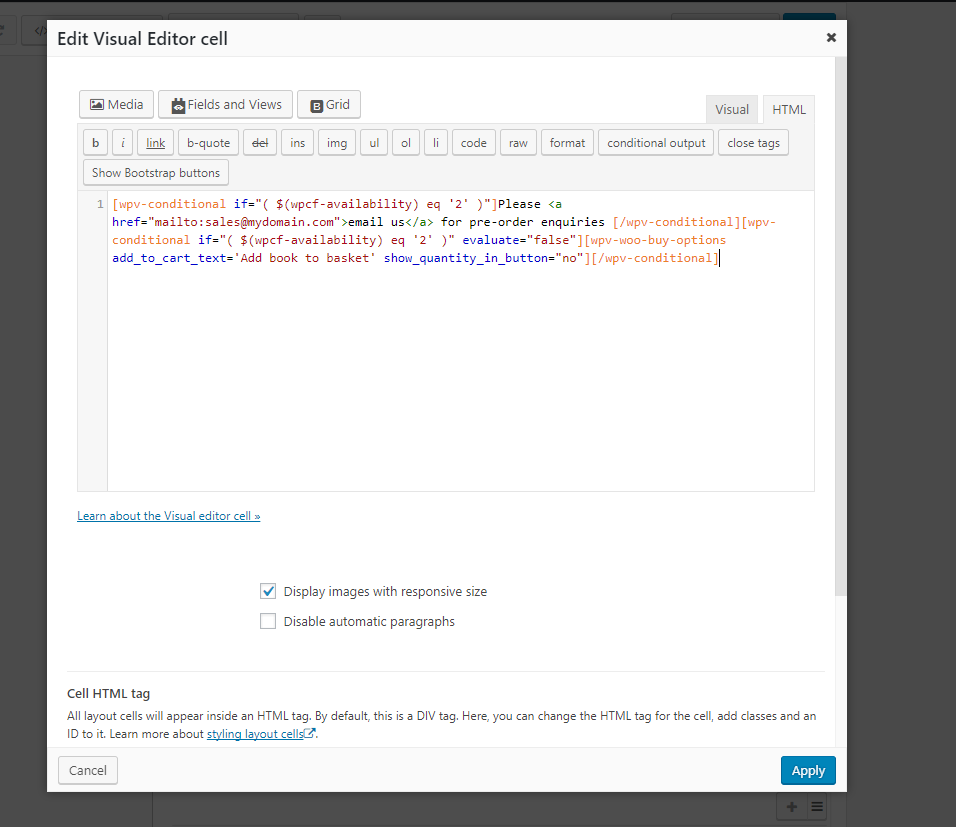Insert a code tag

[474, 143]
